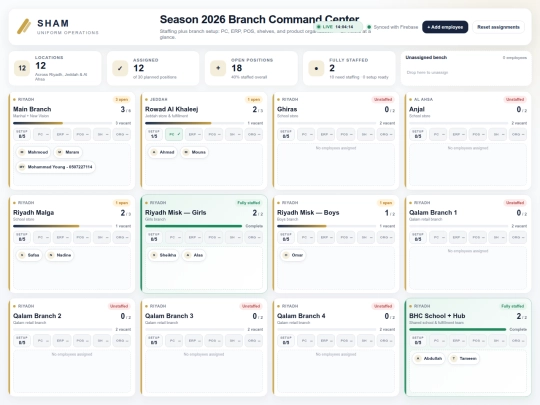Click the Assigned checkmark stat icon
540x405 pixels.
[x=120, y=68]
